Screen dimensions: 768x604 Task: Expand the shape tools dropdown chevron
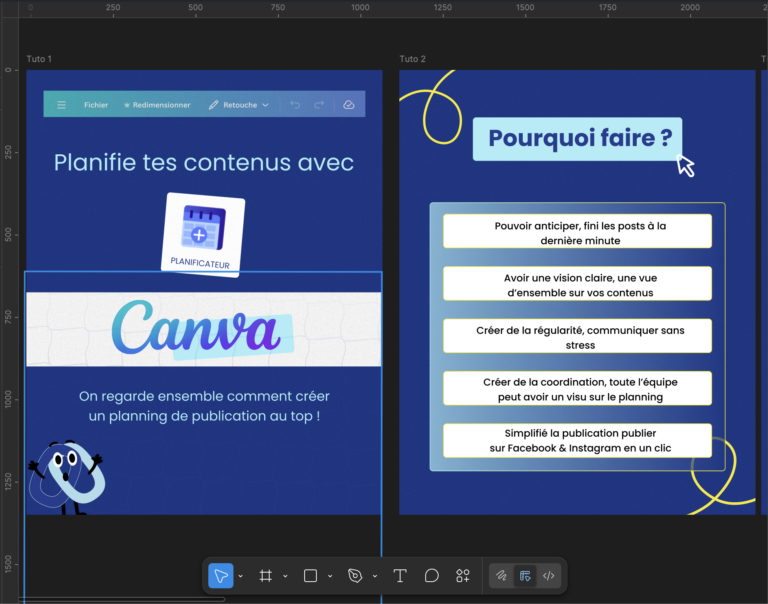tap(330, 576)
